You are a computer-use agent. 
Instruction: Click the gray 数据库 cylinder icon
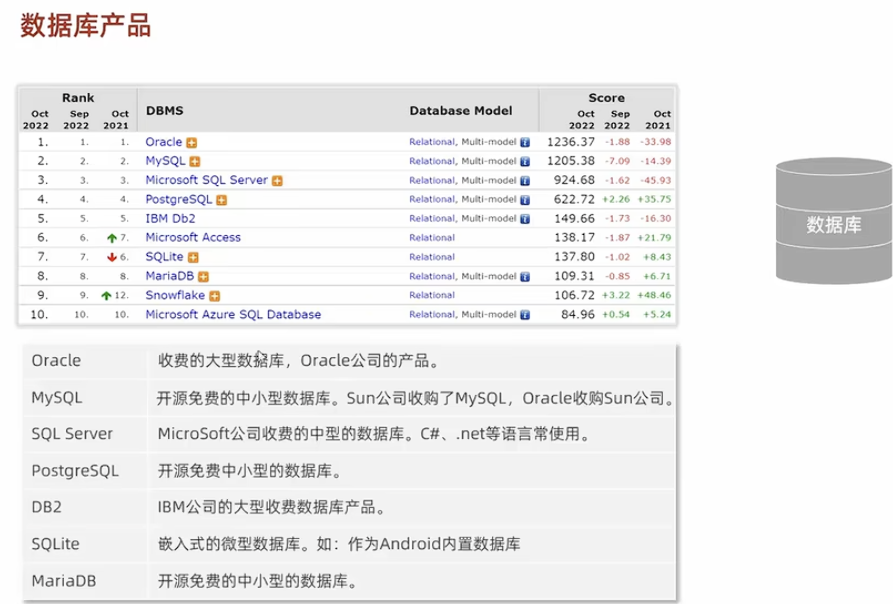click(x=834, y=221)
